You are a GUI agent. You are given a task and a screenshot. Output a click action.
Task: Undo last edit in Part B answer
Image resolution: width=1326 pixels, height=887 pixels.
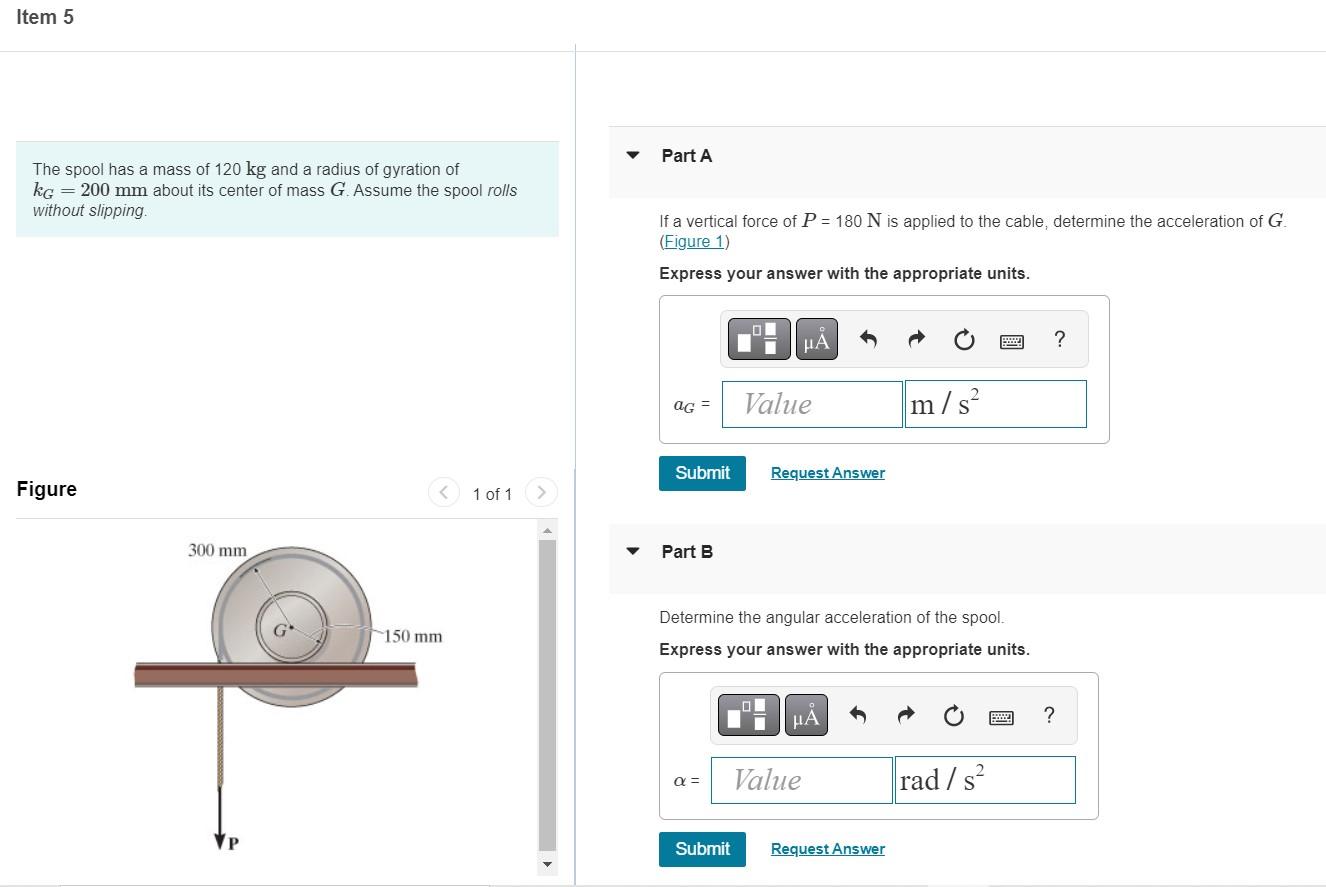click(857, 716)
